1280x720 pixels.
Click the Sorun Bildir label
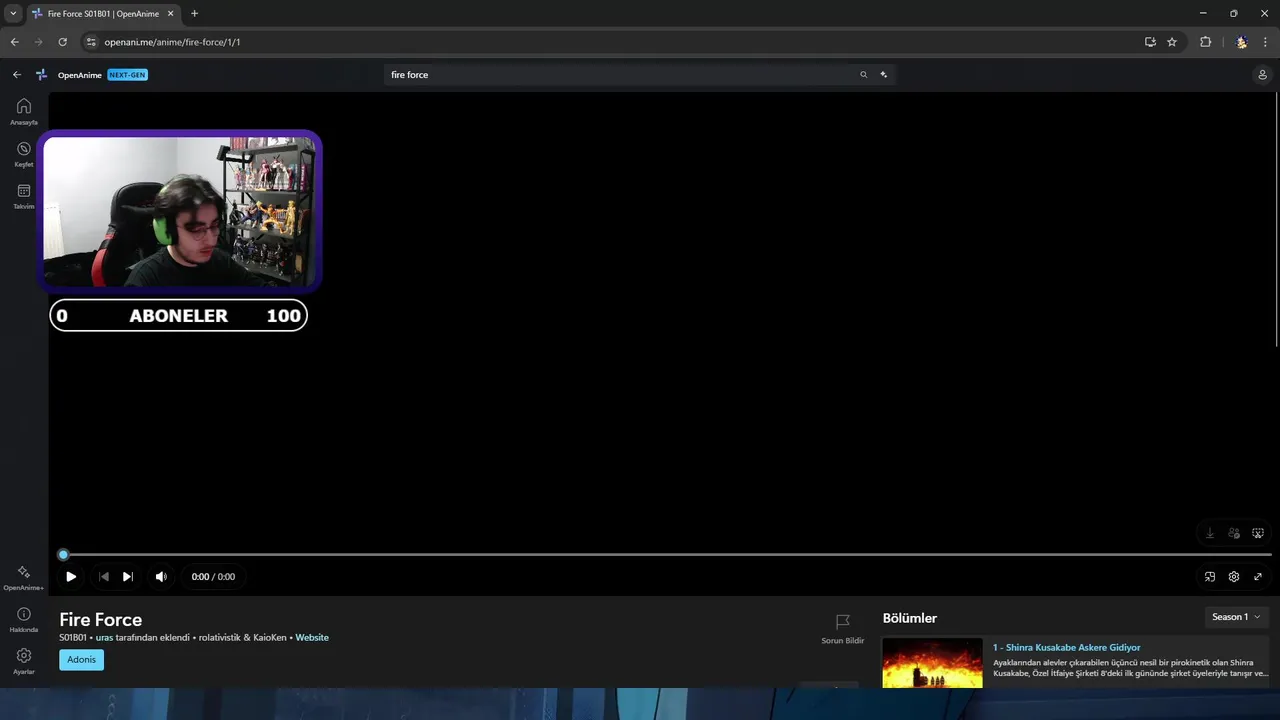843,641
